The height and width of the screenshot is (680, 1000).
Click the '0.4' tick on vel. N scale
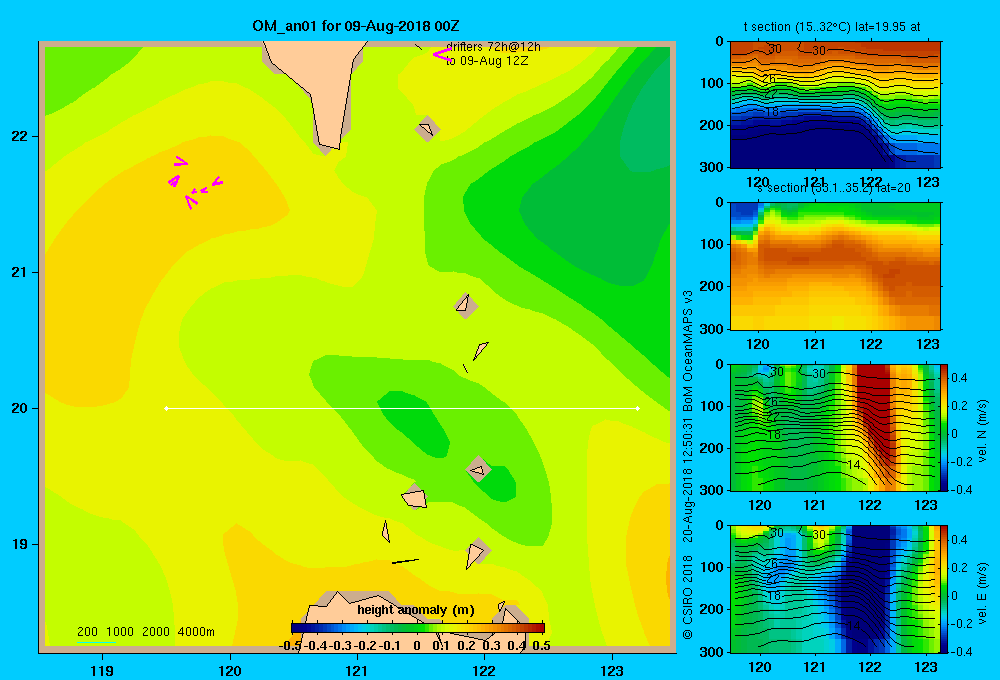pos(959,378)
